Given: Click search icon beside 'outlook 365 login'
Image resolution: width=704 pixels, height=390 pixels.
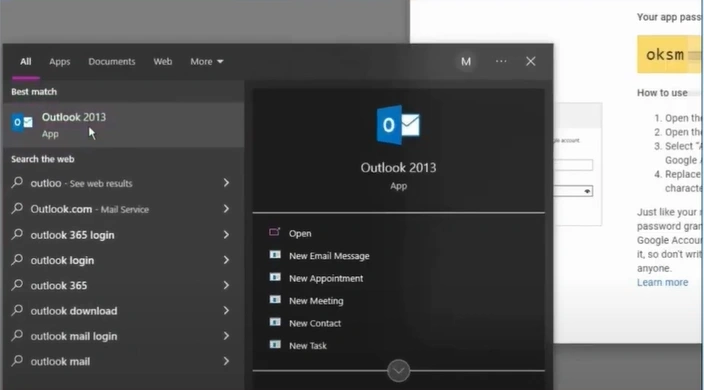Looking at the screenshot, I should 17,234.
